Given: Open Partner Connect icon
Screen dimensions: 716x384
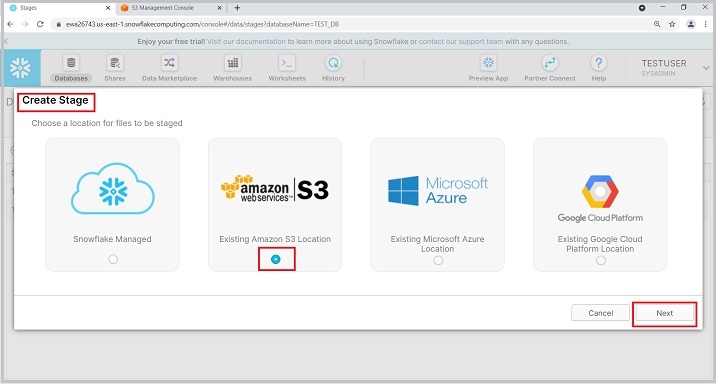Looking at the screenshot, I should [x=550, y=63].
